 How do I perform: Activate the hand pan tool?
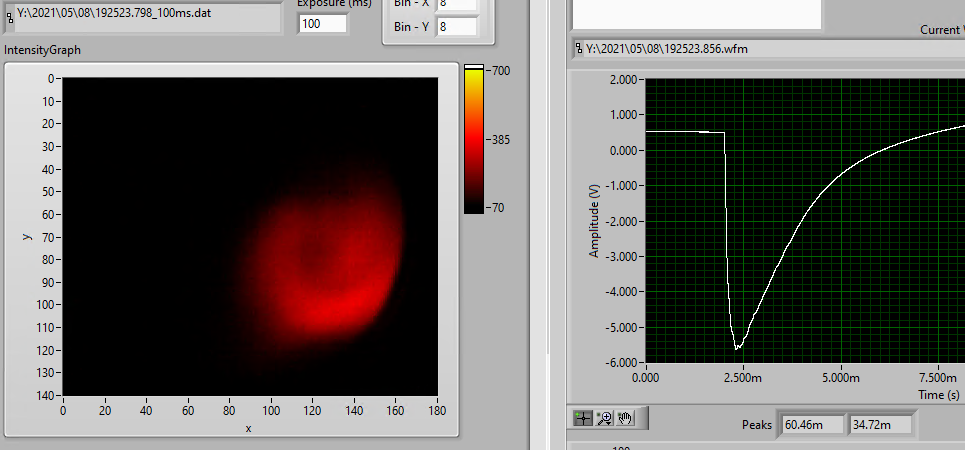pos(625,418)
